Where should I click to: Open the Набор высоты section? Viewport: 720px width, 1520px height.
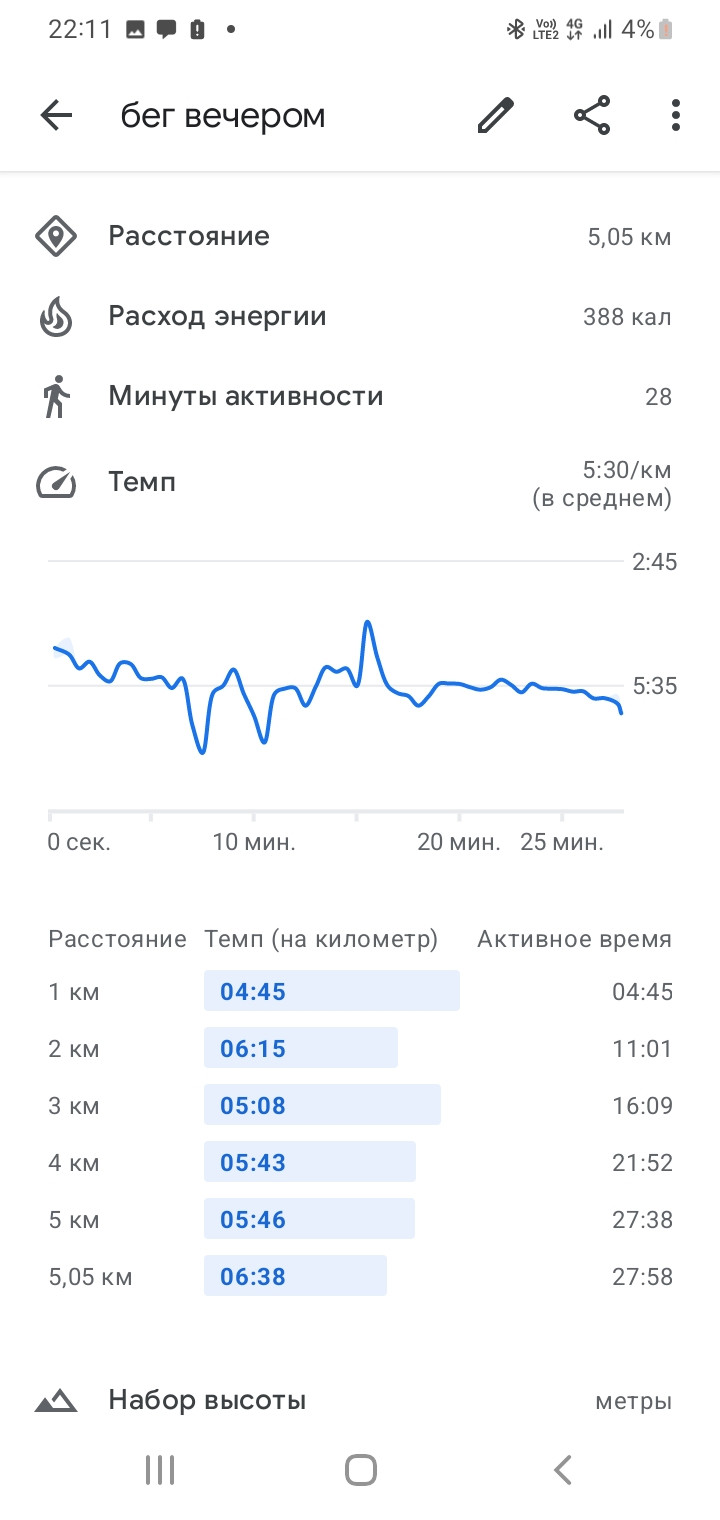click(x=360, y=1400)
